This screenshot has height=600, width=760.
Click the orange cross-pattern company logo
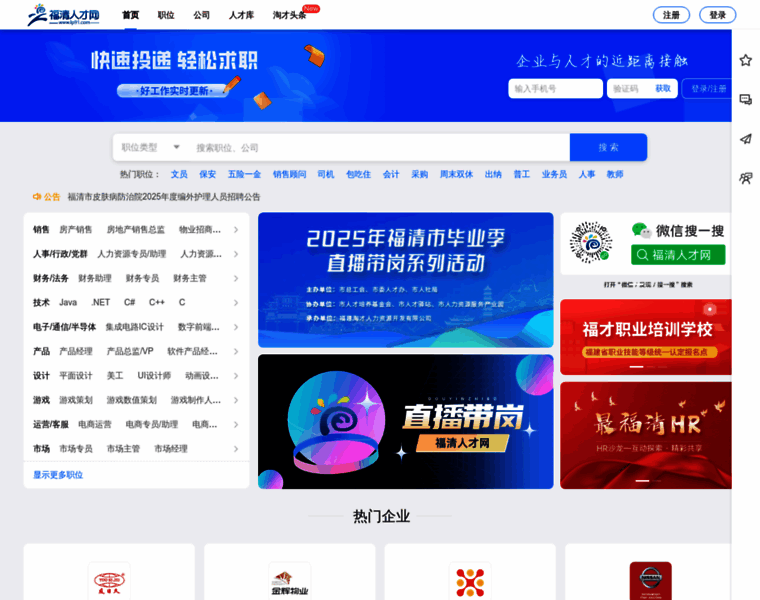[470, 582]
